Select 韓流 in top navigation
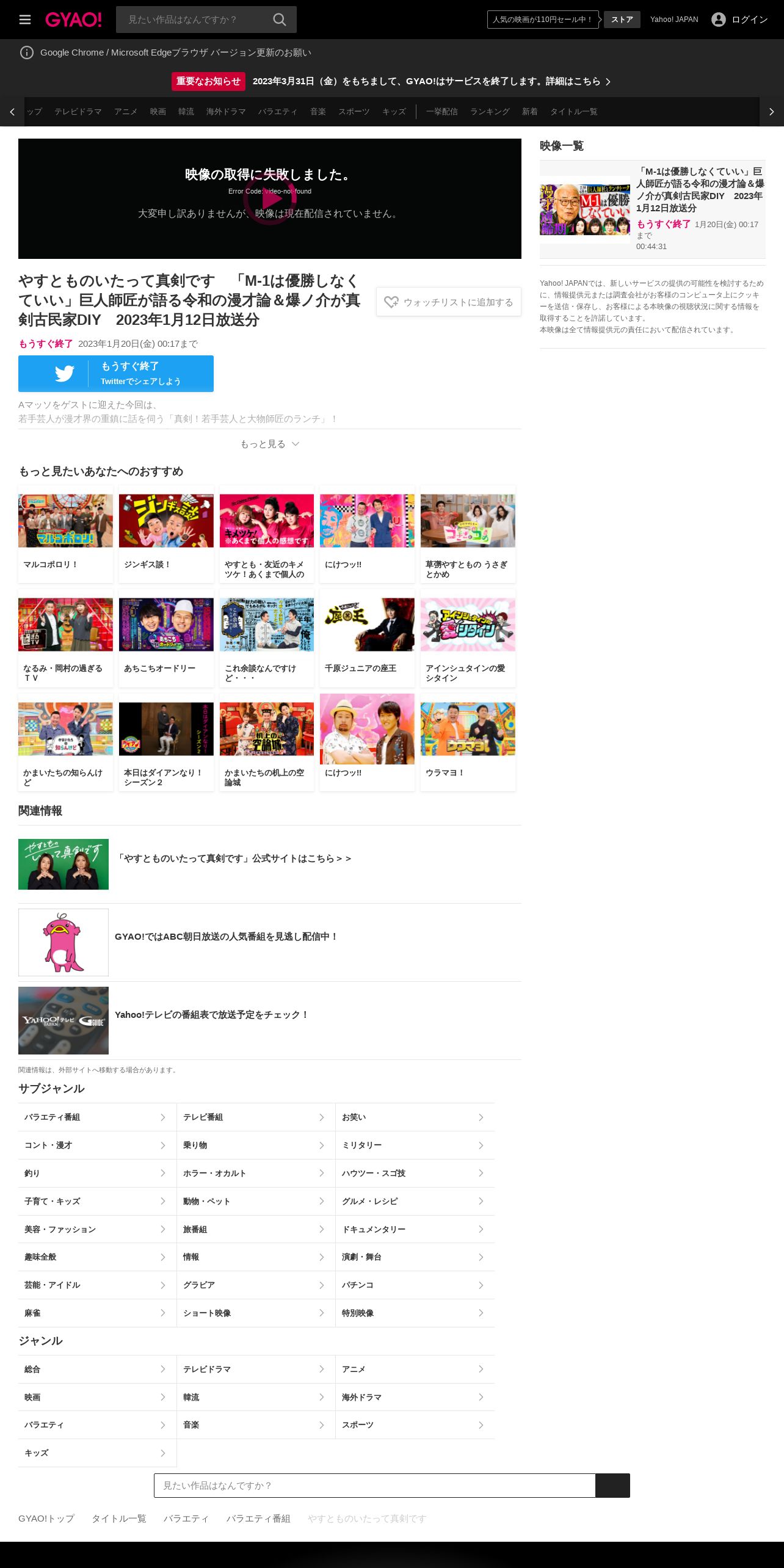Screen dimensions: 784x1568 click(186, 112)
